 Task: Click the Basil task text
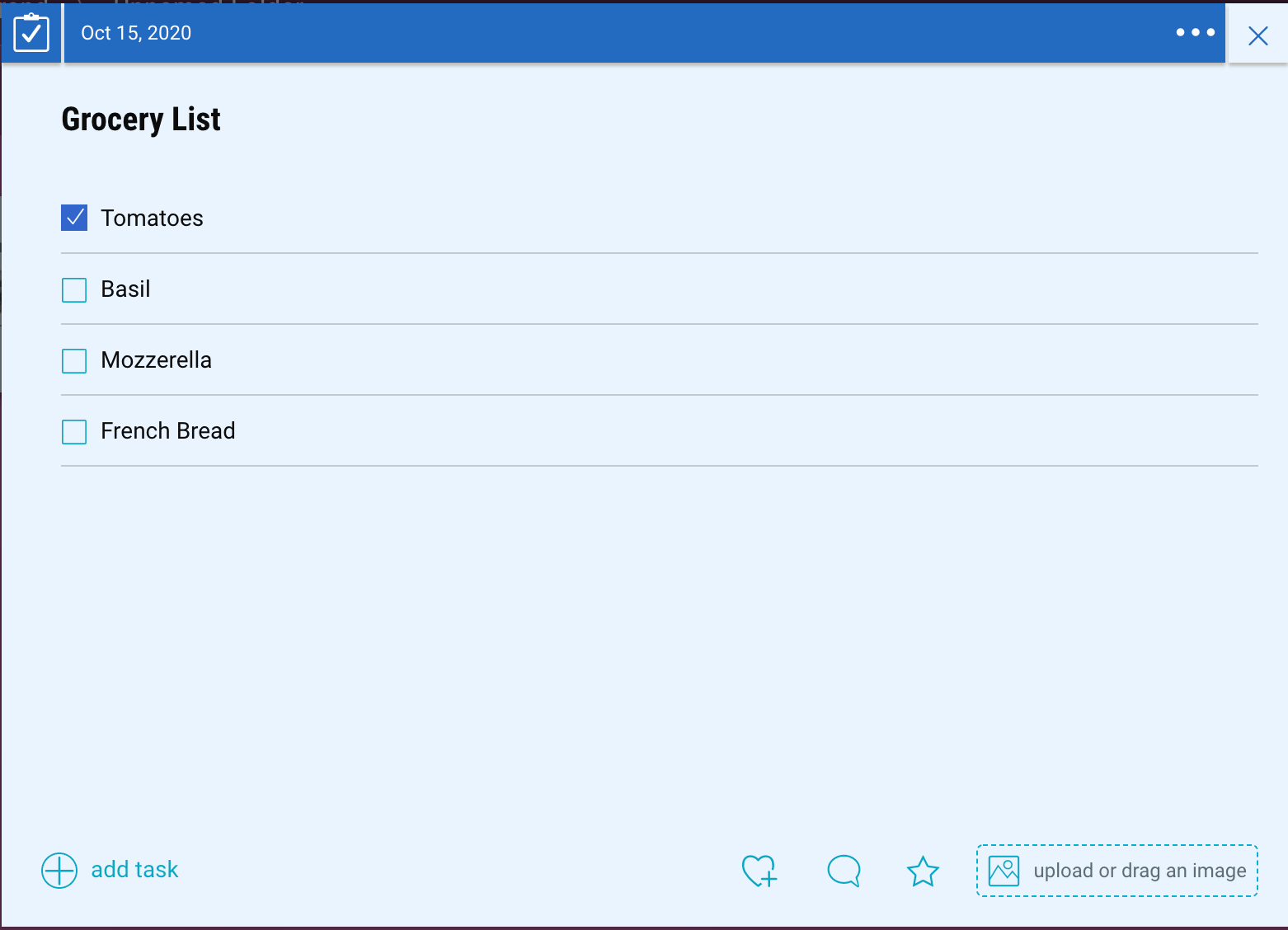(125, 289)
